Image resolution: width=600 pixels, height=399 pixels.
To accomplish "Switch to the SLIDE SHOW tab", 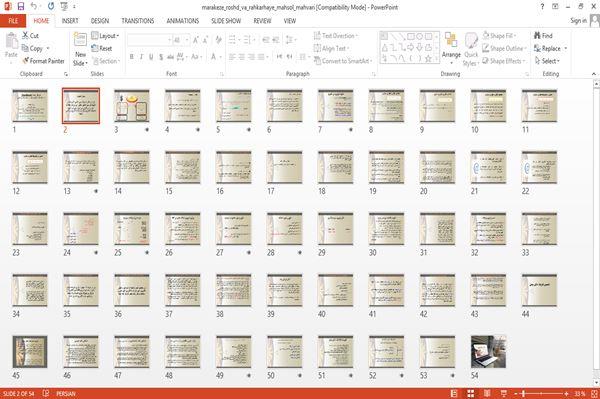I will click(x=226, y=21).
